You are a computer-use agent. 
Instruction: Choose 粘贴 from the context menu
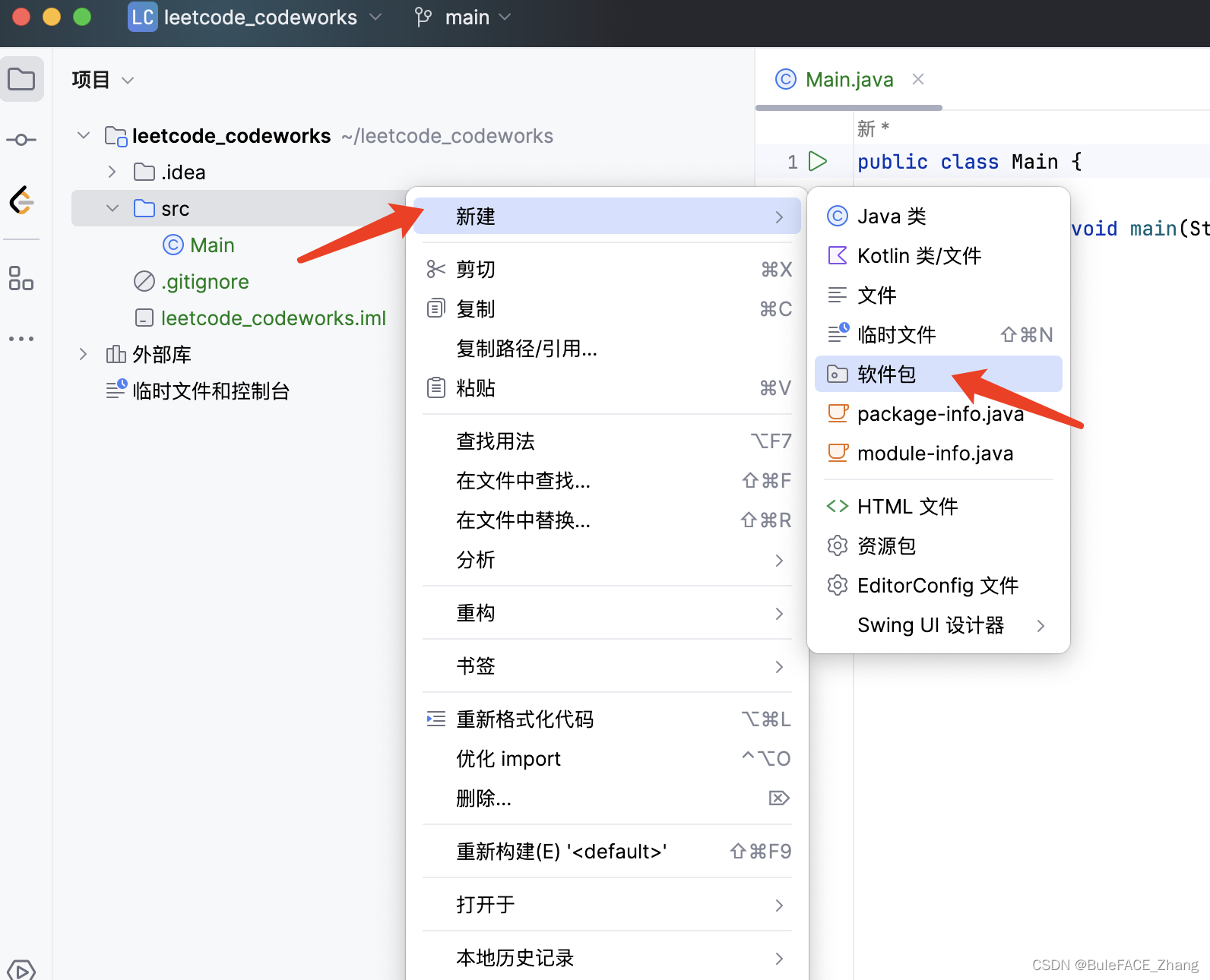pos(607,387)
